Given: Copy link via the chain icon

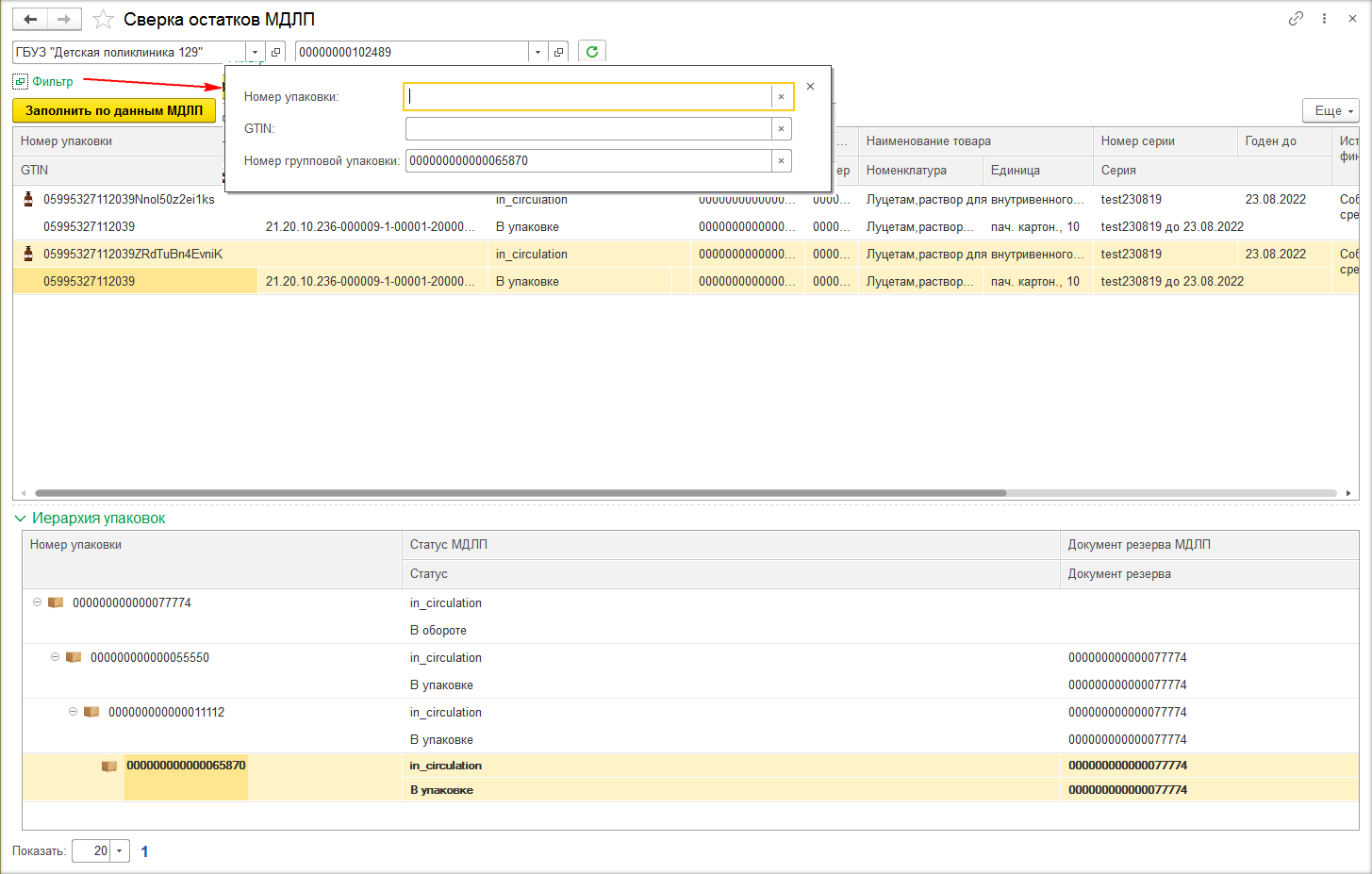Looking at the screenshot, I should pos(1297,19).
